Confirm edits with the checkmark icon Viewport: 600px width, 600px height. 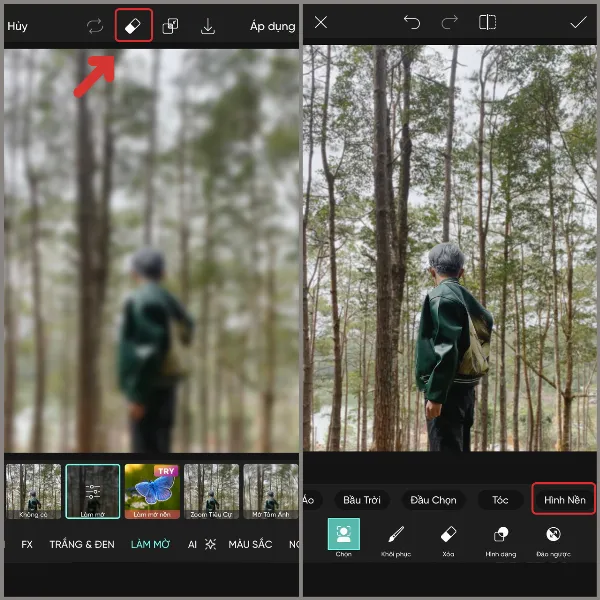(x=578, y=22)
